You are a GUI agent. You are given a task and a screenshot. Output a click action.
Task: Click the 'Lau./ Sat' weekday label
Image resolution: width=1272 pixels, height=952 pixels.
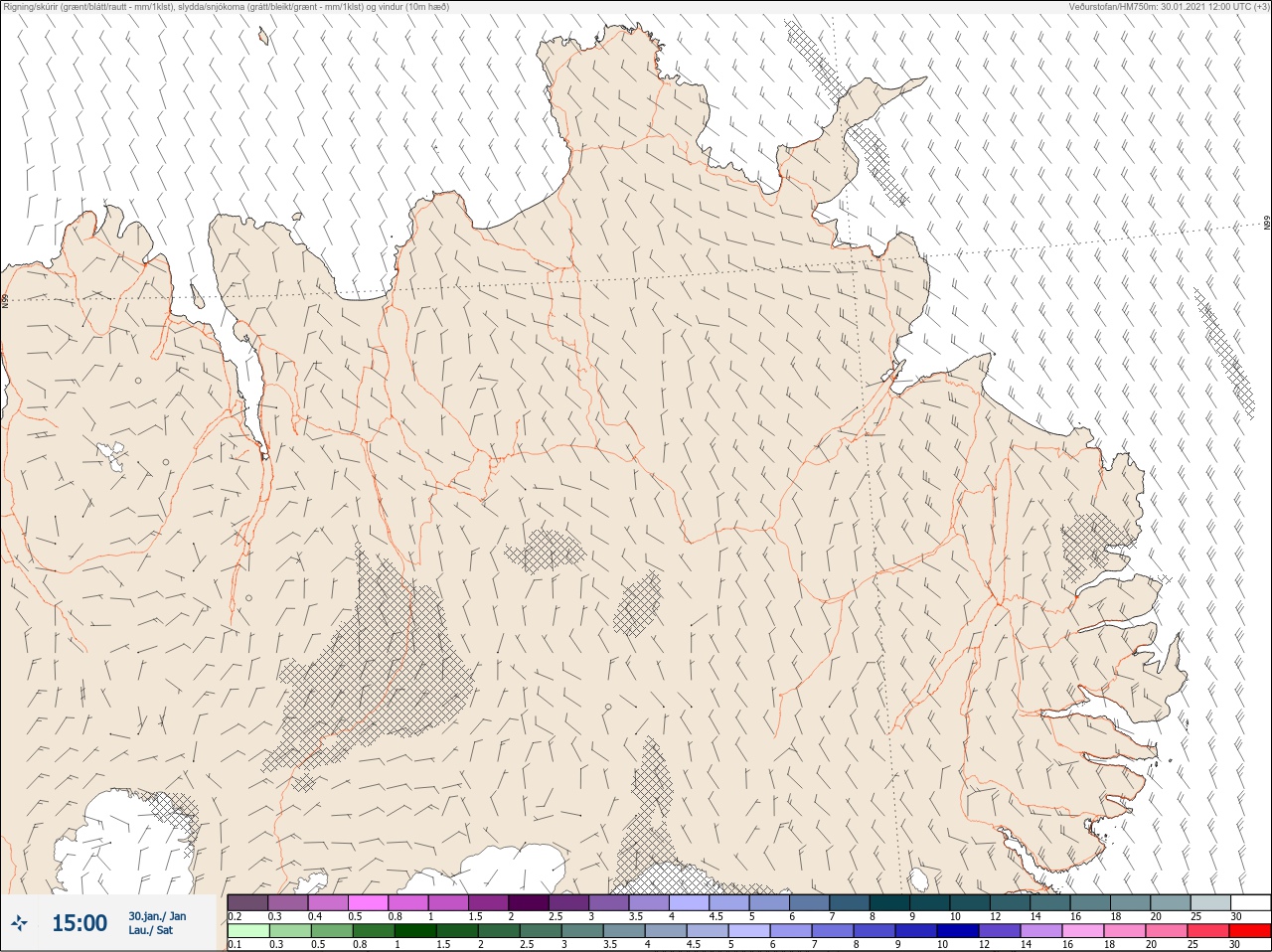click(x=151, y=931)
